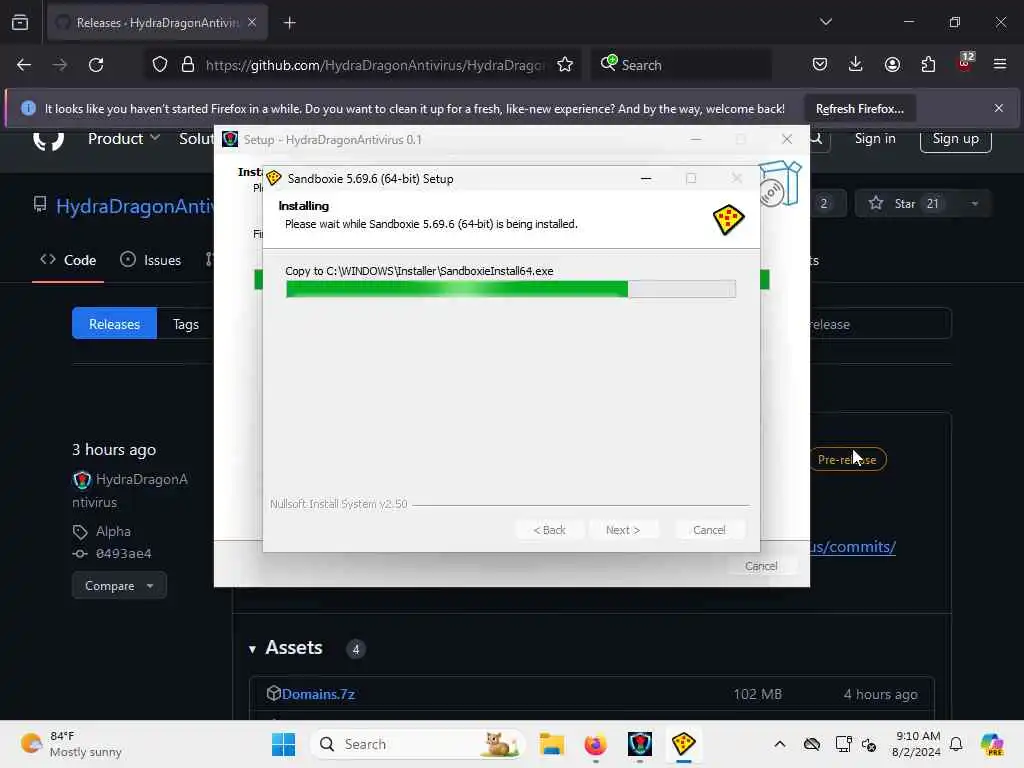Open Firefox extensions menu
The image size is (1024, 768).
click(928, 65)
